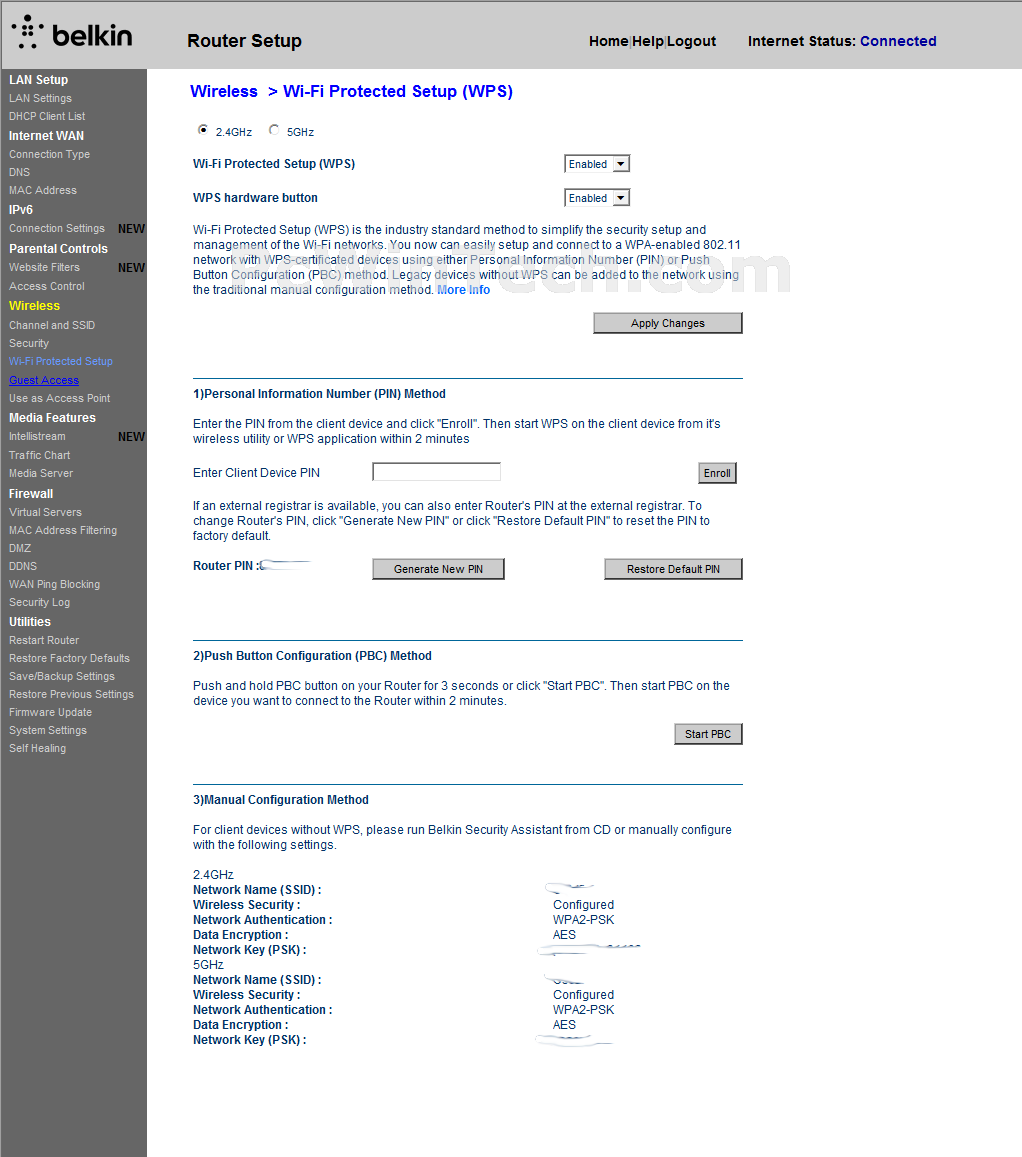The height and width of the screenshot is (1157, 1022).
Task: Click the Enroll button
Action: tap(717, 473)
